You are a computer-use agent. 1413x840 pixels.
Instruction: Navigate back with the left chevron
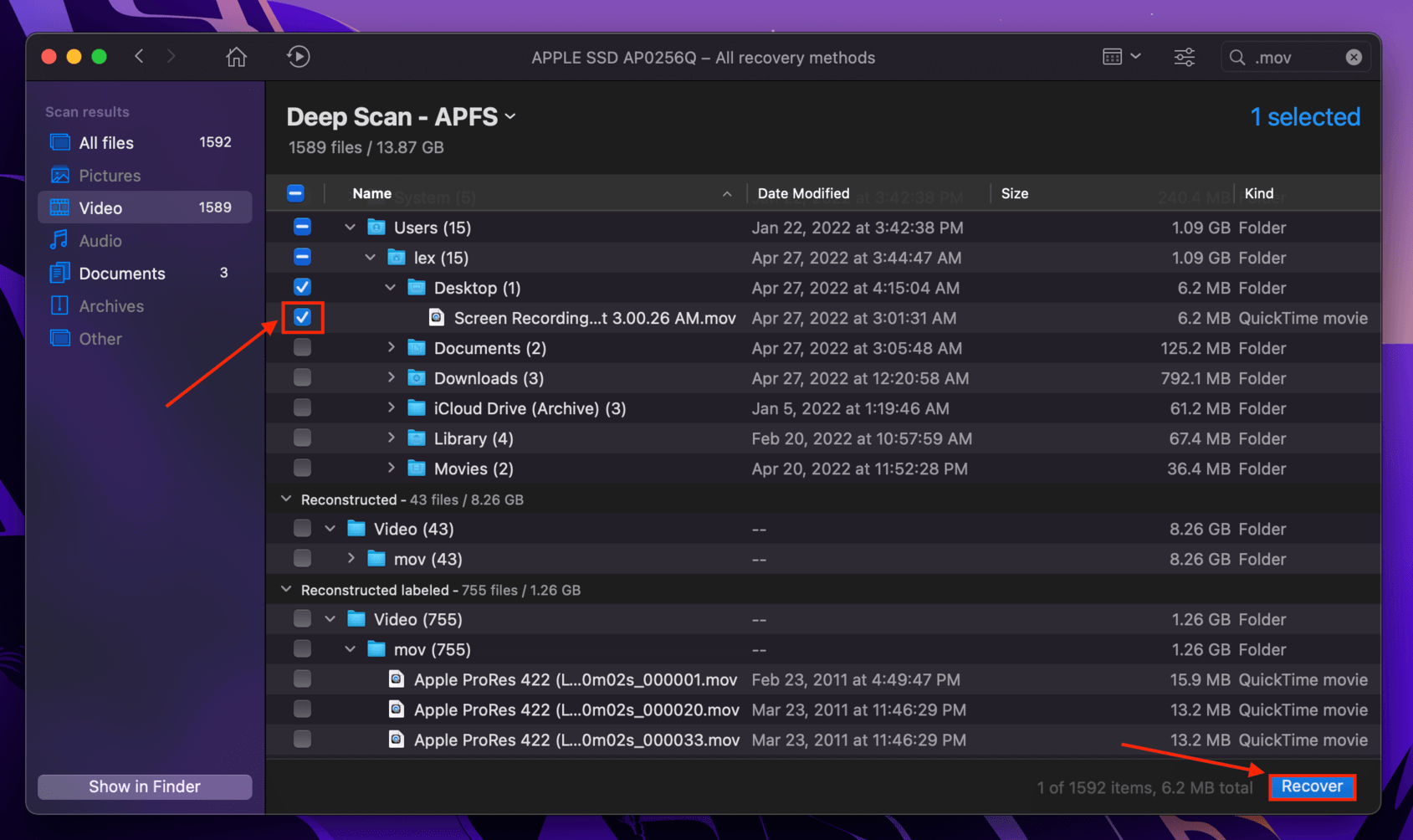[x=139, y=56]
